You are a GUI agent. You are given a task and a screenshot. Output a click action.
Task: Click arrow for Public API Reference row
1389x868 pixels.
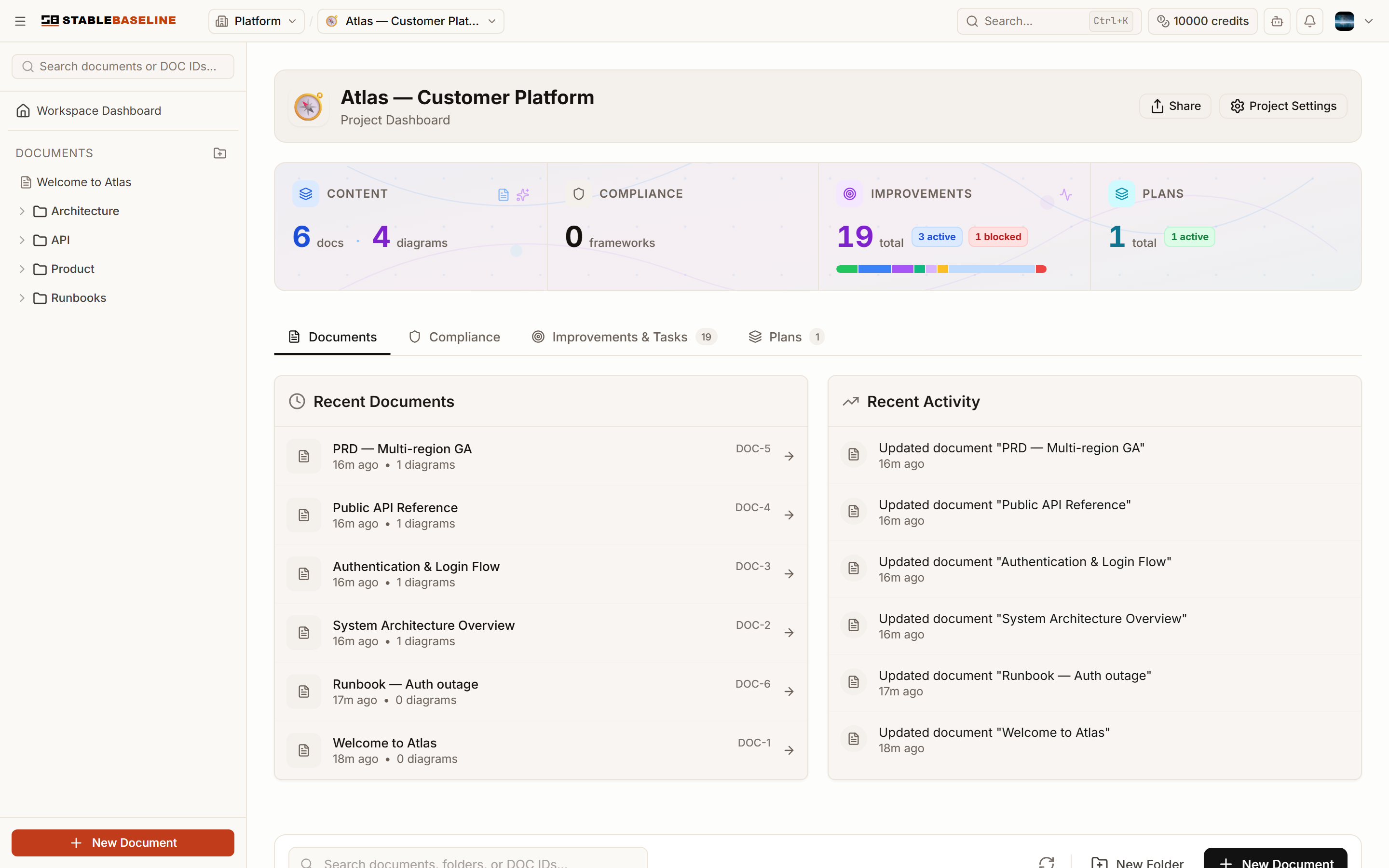point(789,515)
